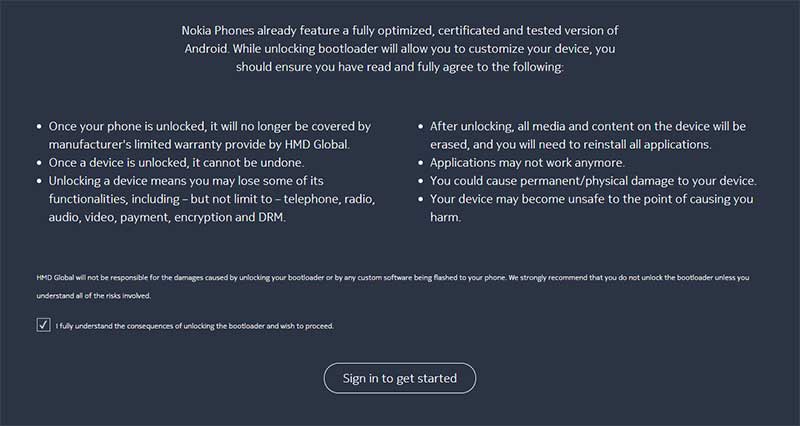Click bullet marker beside 'Your device may become unsafe'
The width and height of the screenshot is (800, 426).
[420, 199]
